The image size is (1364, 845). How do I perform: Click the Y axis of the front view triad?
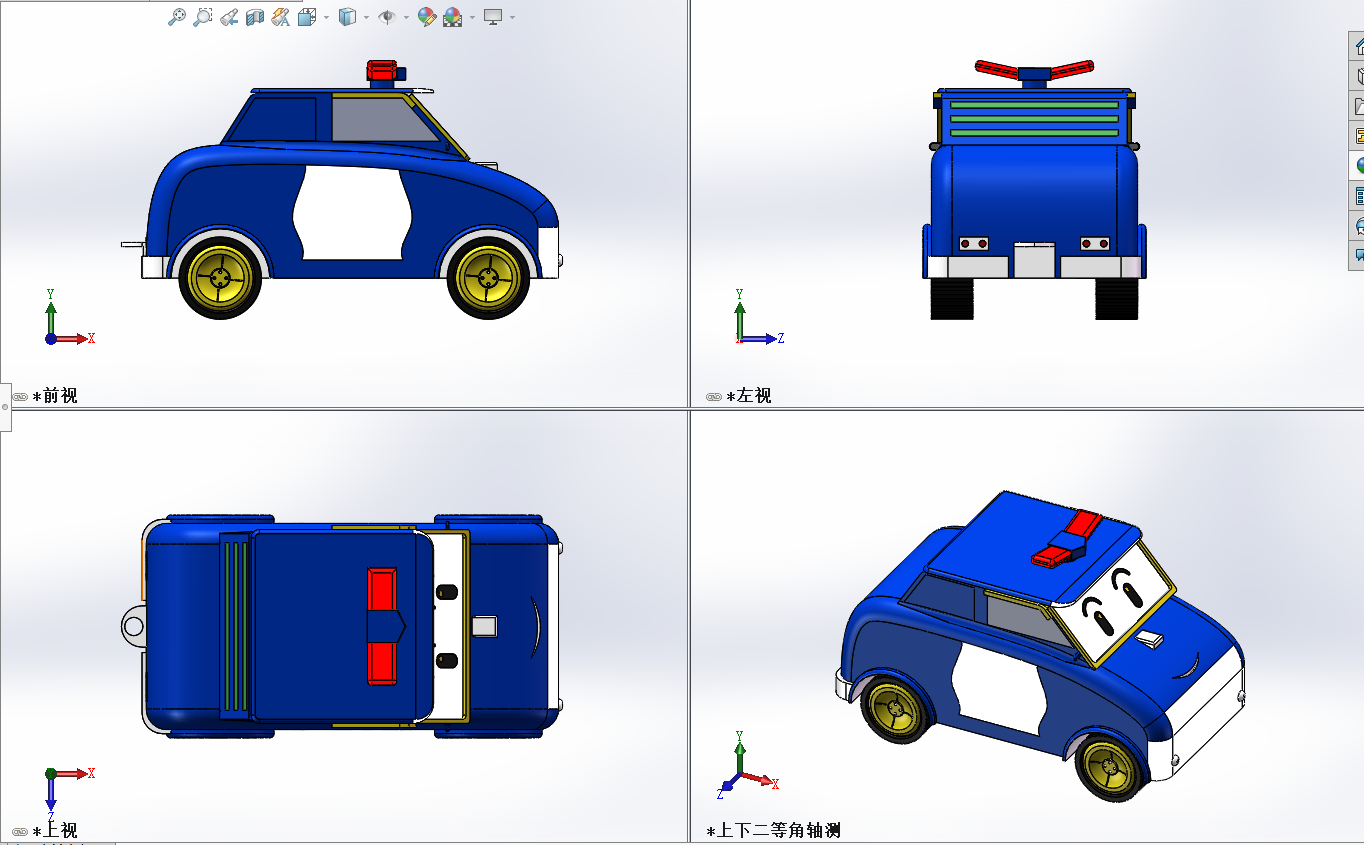50,310
